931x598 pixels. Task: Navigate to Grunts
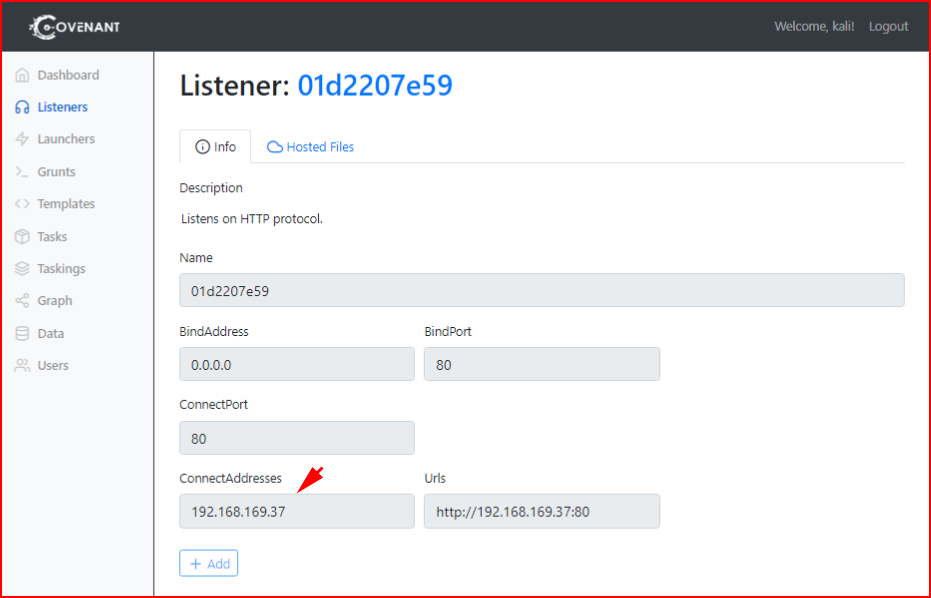coord(56,172)
